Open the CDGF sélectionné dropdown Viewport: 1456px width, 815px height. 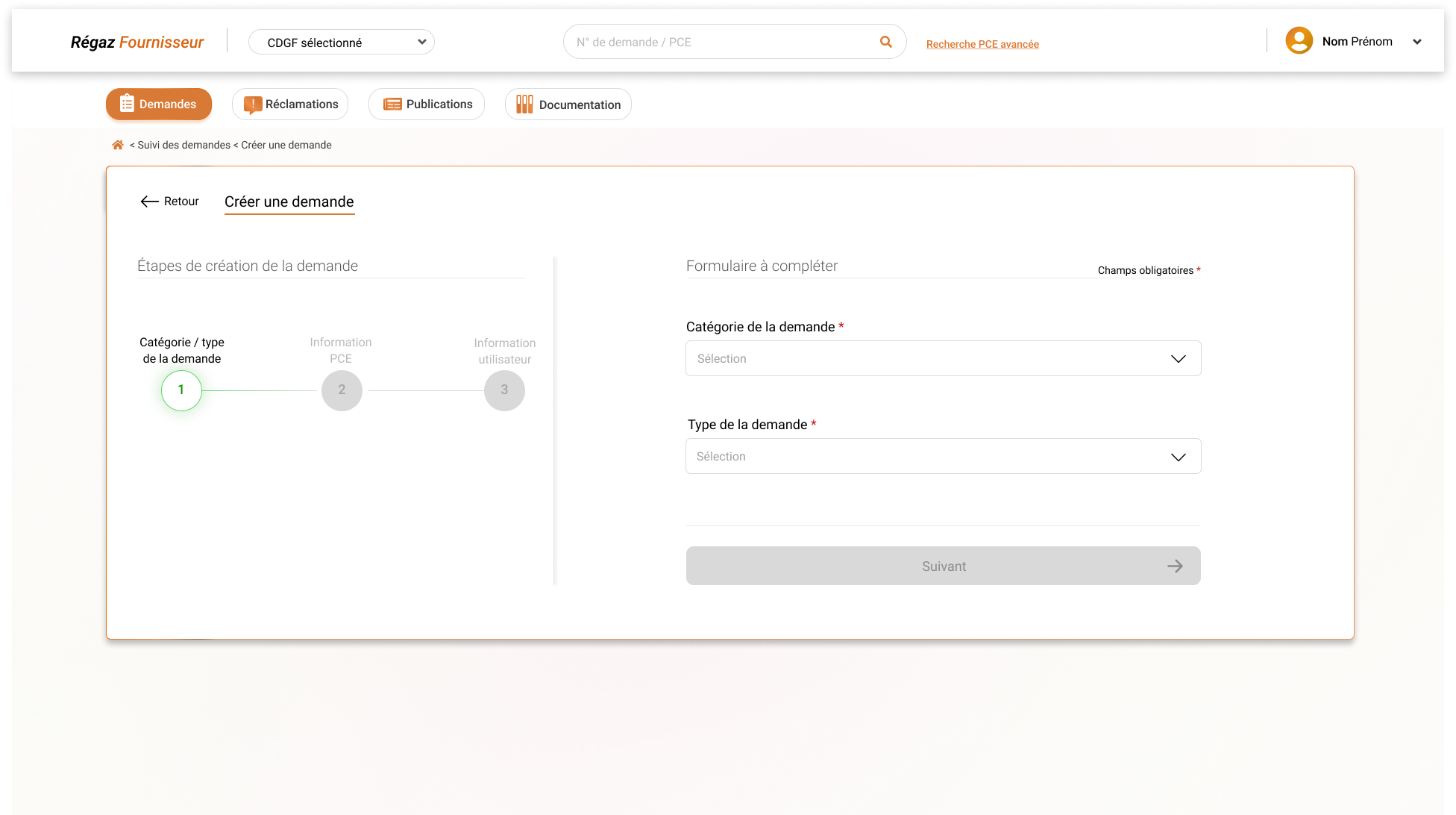[x=342, y=43]
